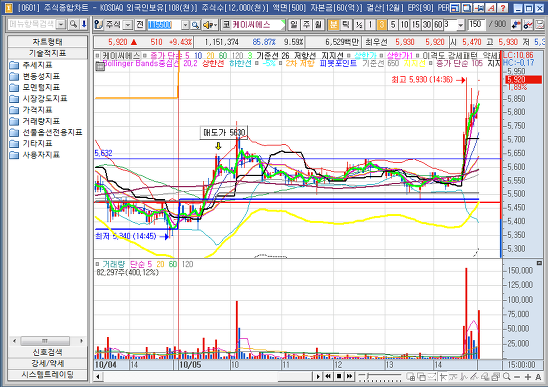548x387 pixels.
Task: Click the left panel horizontal scrollbar thumb
Action: click(45, 341)
